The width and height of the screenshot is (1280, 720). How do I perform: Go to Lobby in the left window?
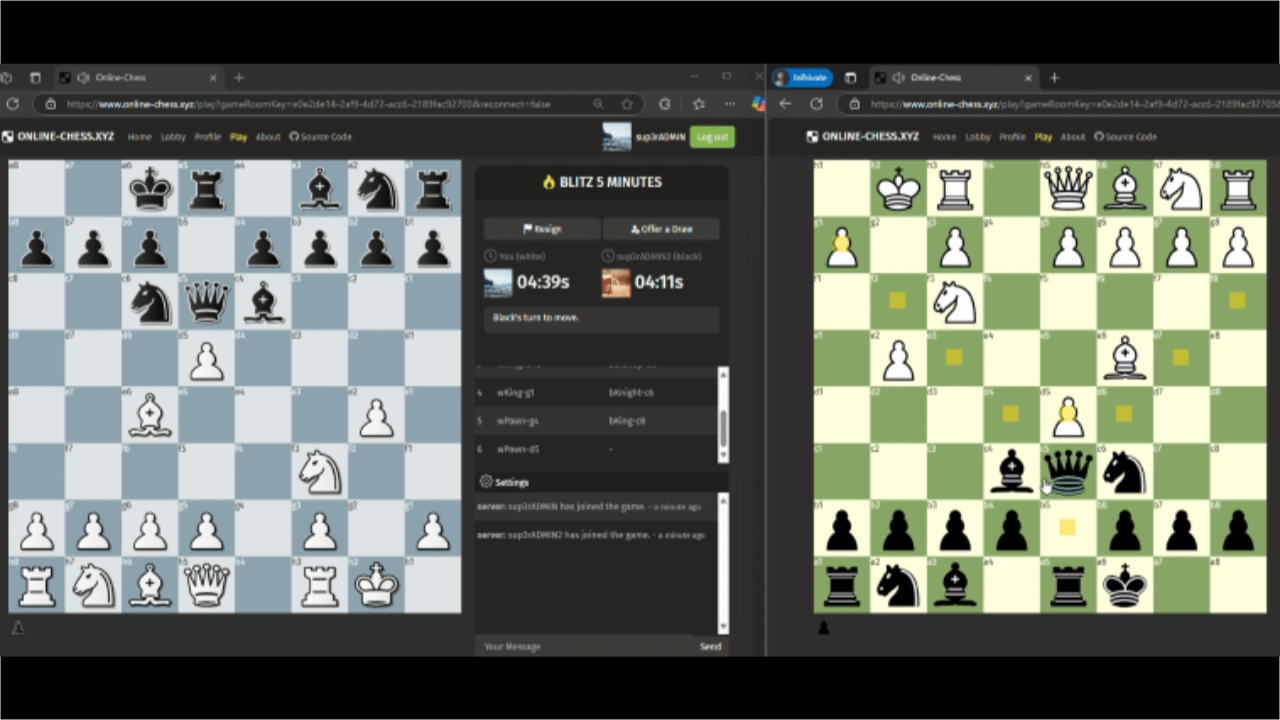tap(174, 137)
